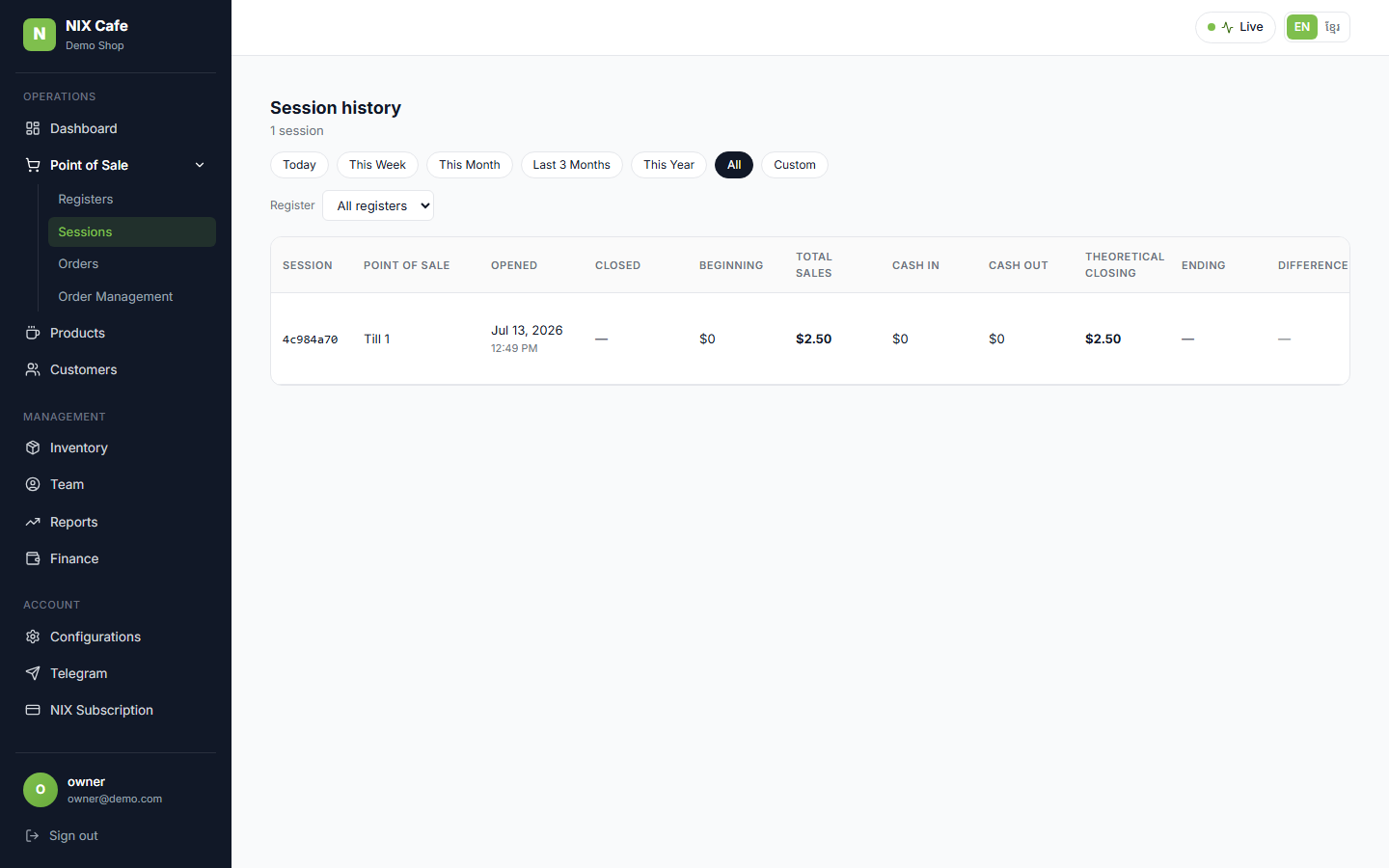Click the OPENED column header
The height and width of the screenshot is (868, 1389).
point(514,265)
